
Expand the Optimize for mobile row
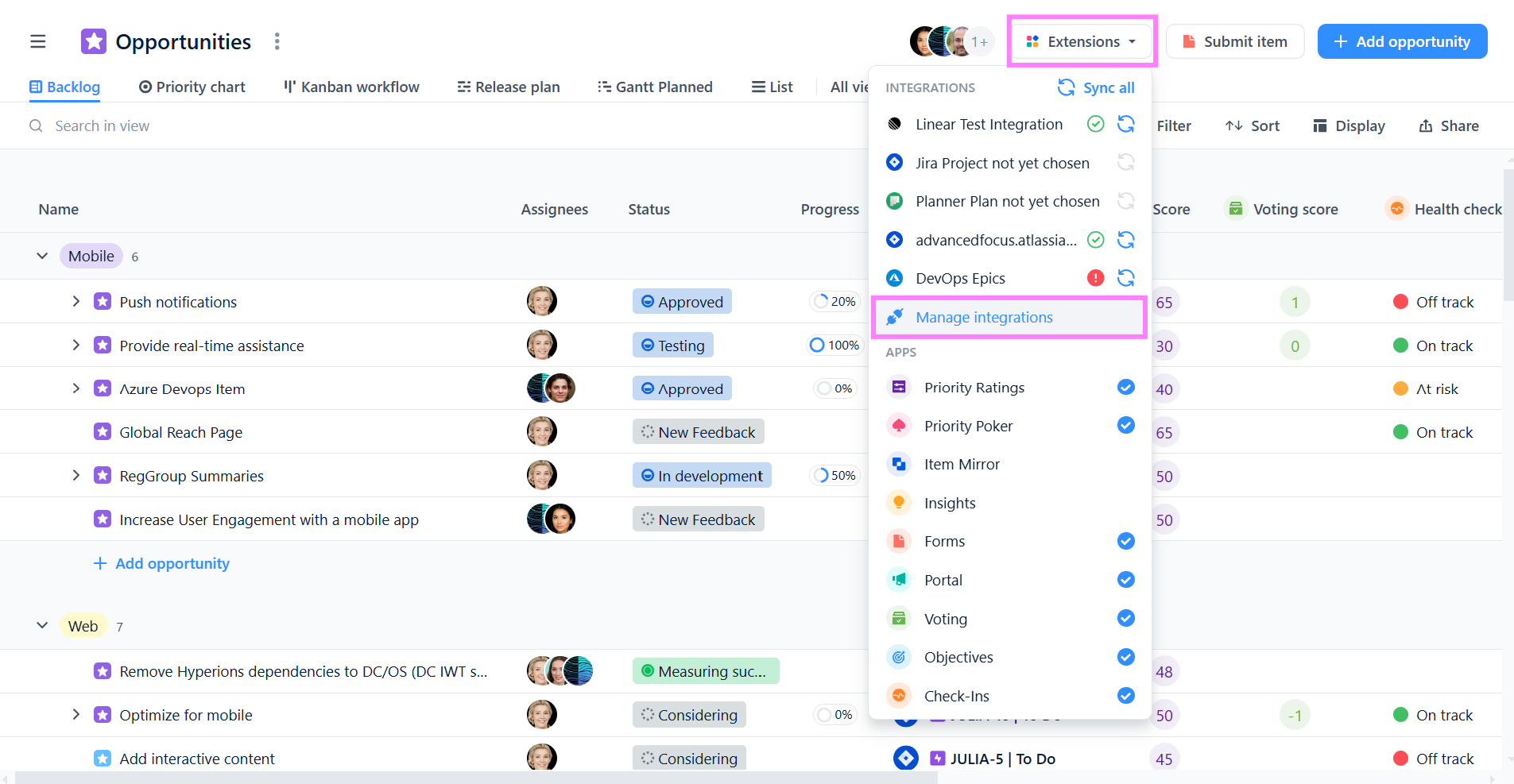(76, 715)
